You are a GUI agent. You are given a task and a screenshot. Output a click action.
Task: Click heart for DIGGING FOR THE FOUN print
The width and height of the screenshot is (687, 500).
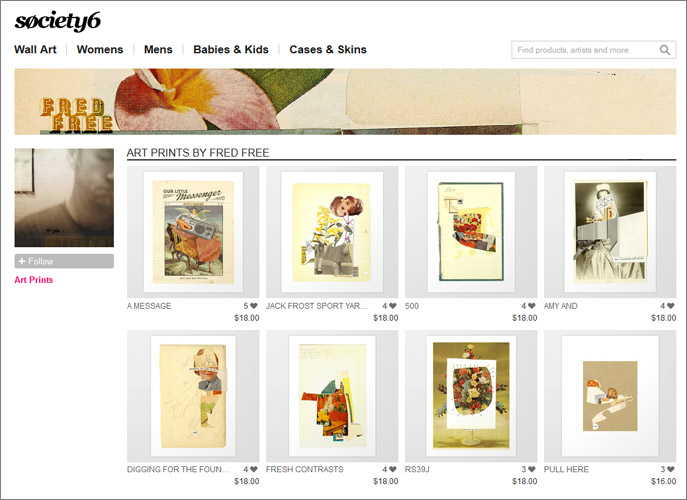point(254,469)
